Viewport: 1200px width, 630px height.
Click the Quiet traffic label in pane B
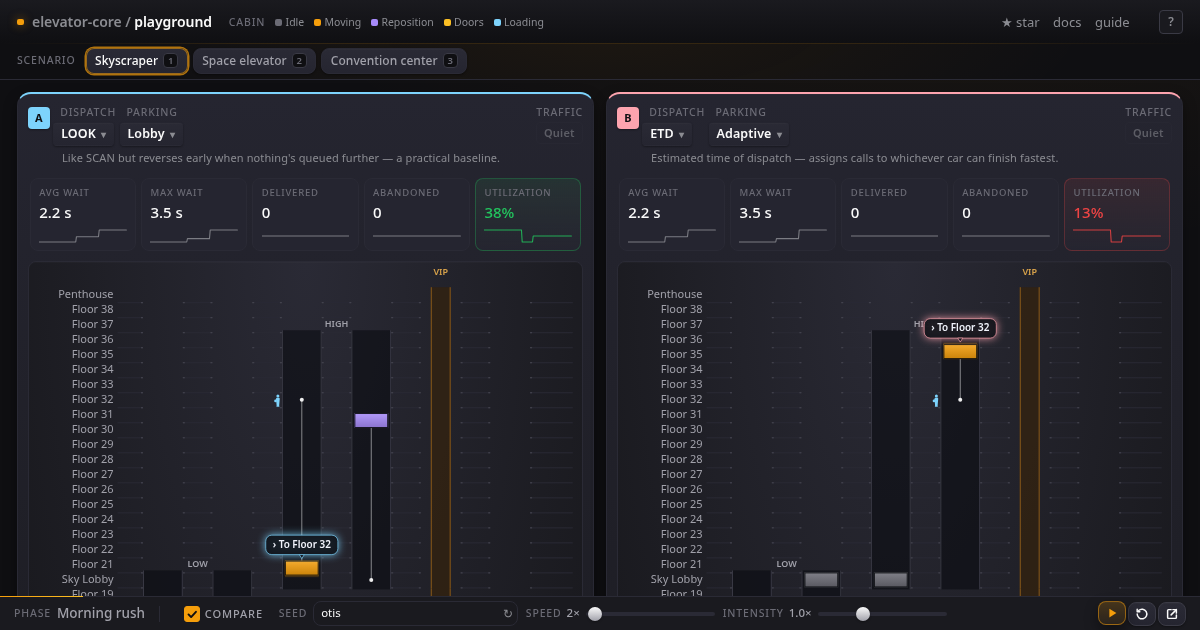[1148, 133]
